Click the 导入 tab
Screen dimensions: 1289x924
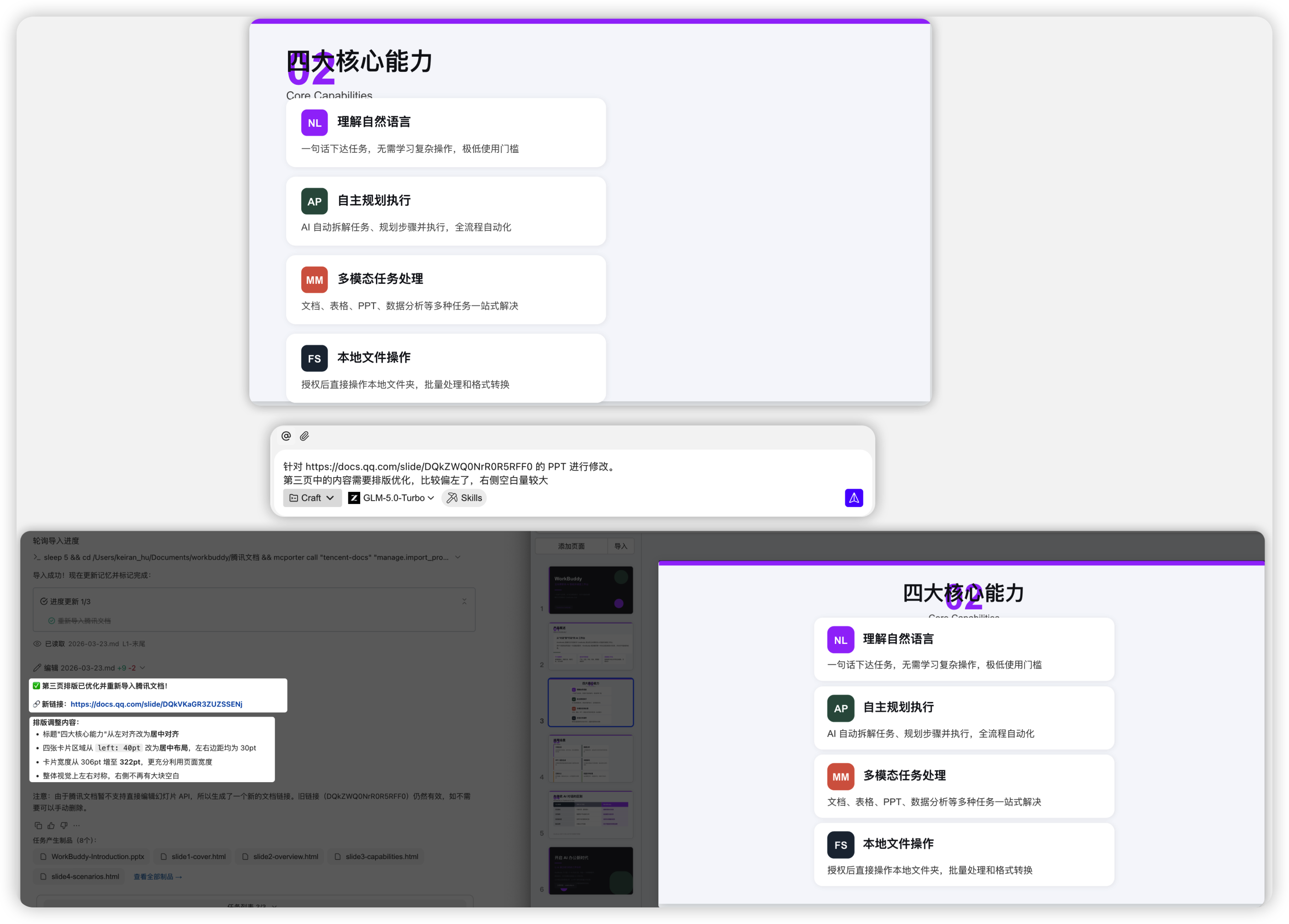tap(620, 546)
